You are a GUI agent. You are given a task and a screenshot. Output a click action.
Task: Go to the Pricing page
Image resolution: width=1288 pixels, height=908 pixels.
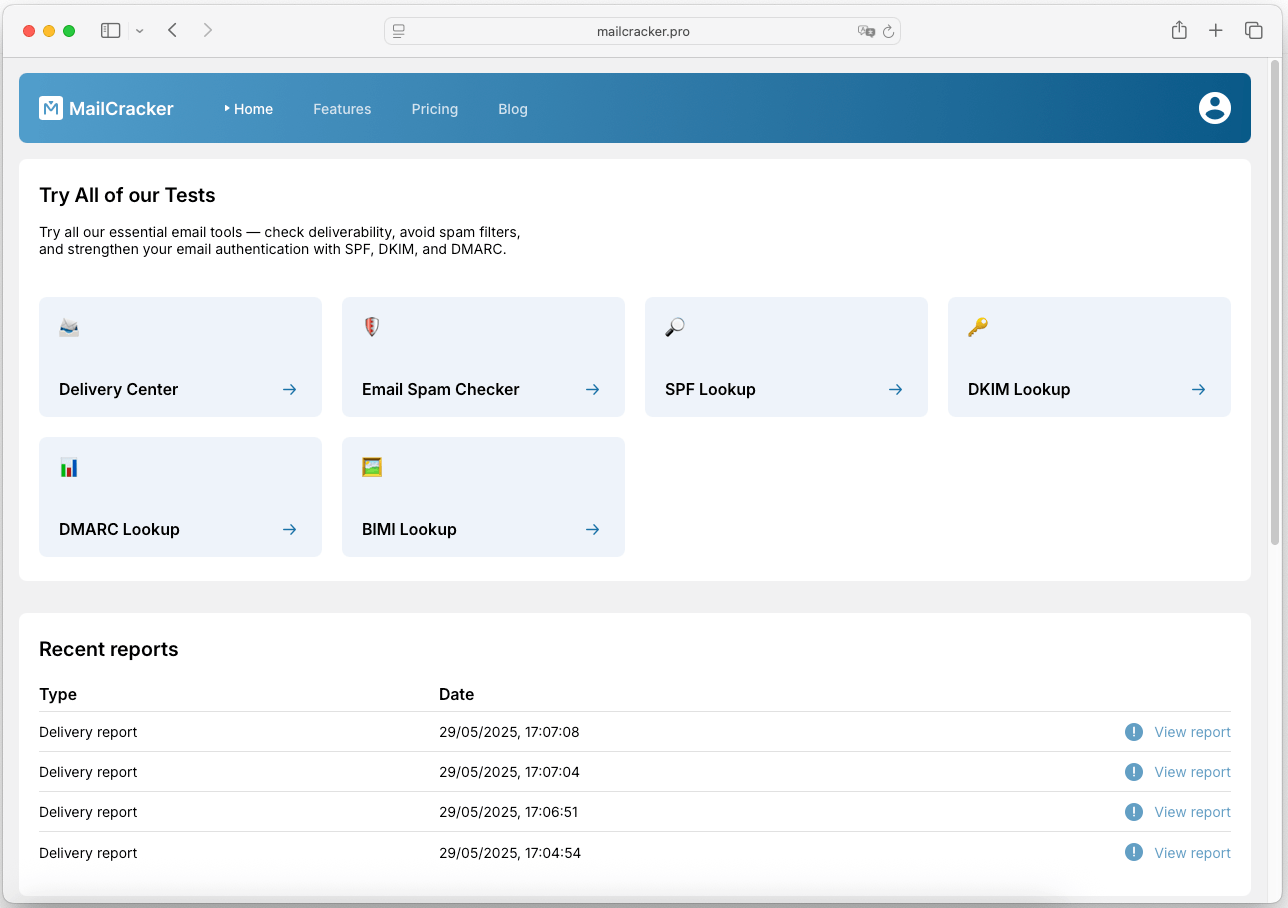[434, 109]
